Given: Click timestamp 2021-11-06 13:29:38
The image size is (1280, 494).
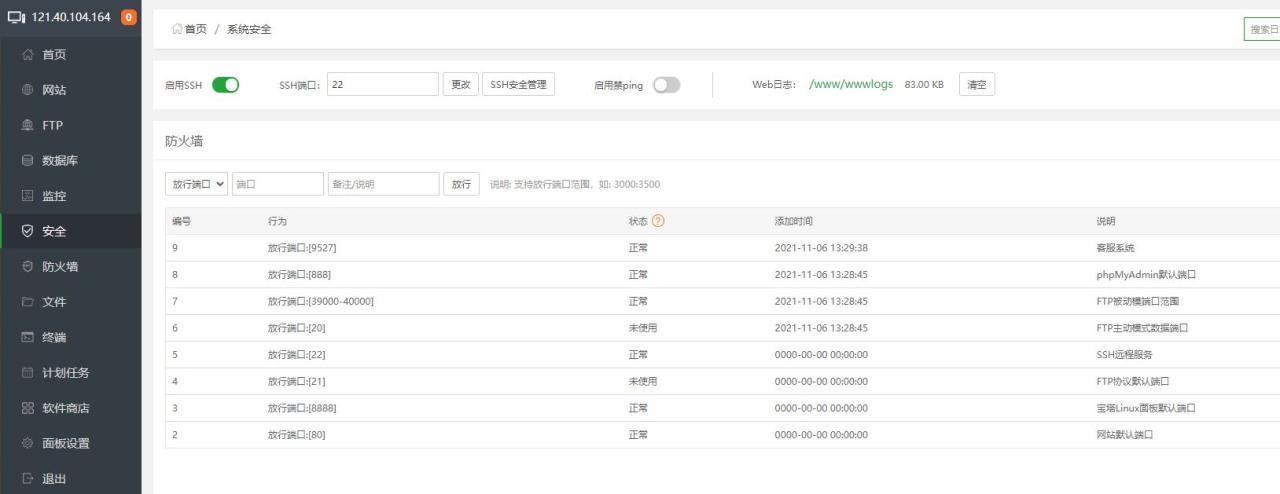Looking at the screenshot, I should [821, 248].
